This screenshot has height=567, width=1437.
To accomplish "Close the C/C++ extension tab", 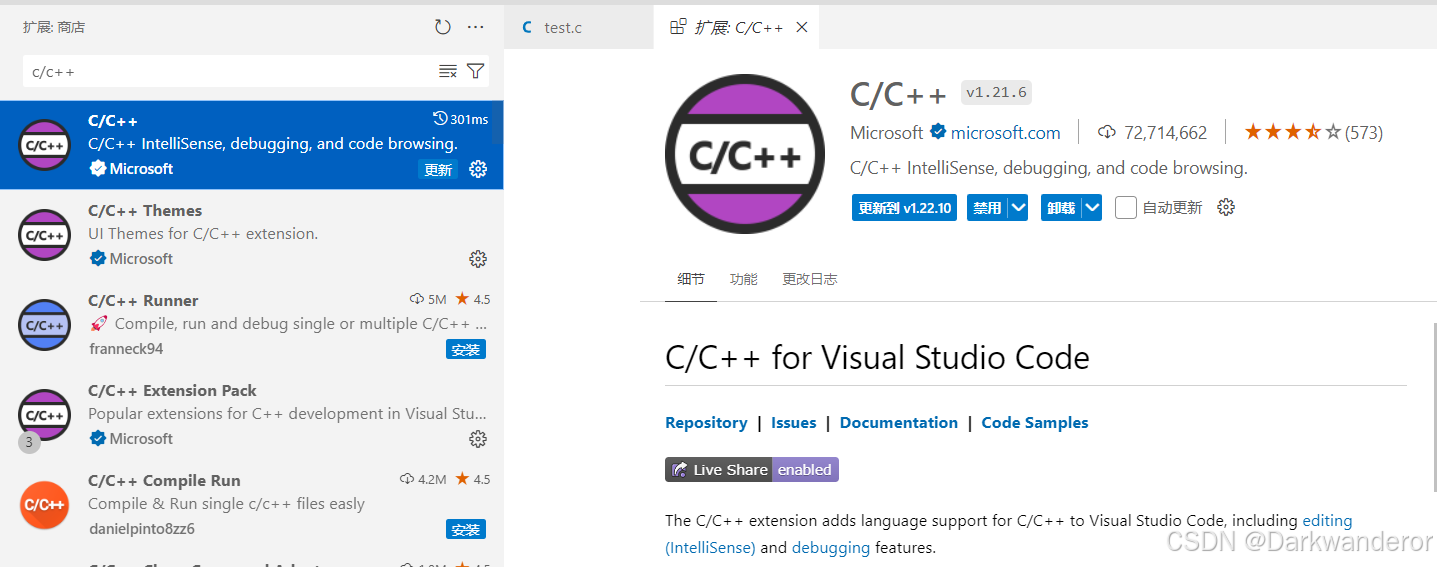I will [801, 27].
